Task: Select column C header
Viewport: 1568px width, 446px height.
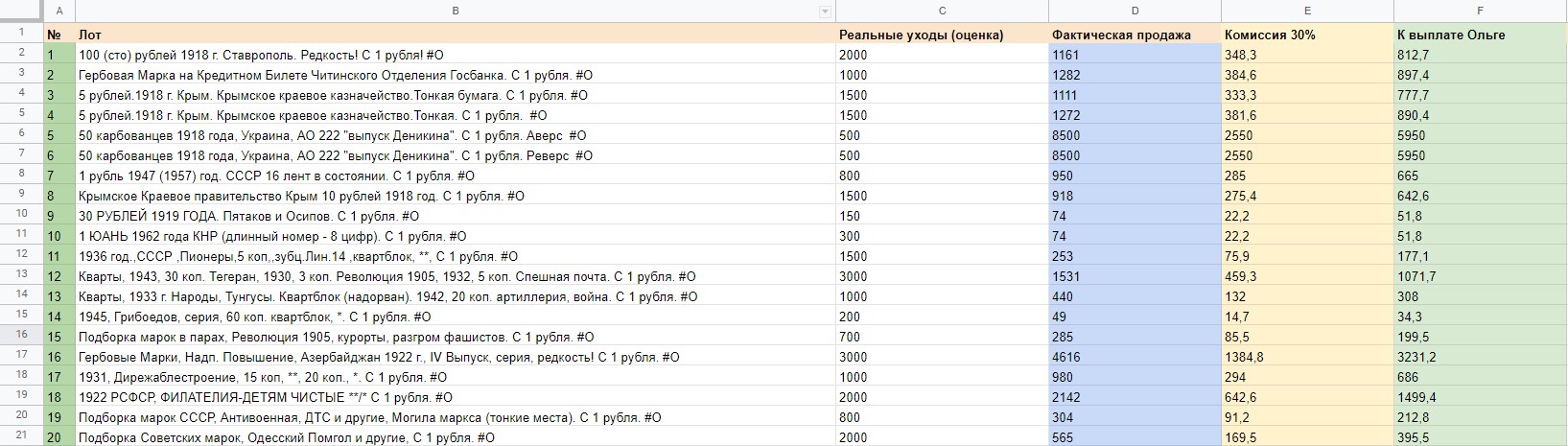Action: [942, 12]
